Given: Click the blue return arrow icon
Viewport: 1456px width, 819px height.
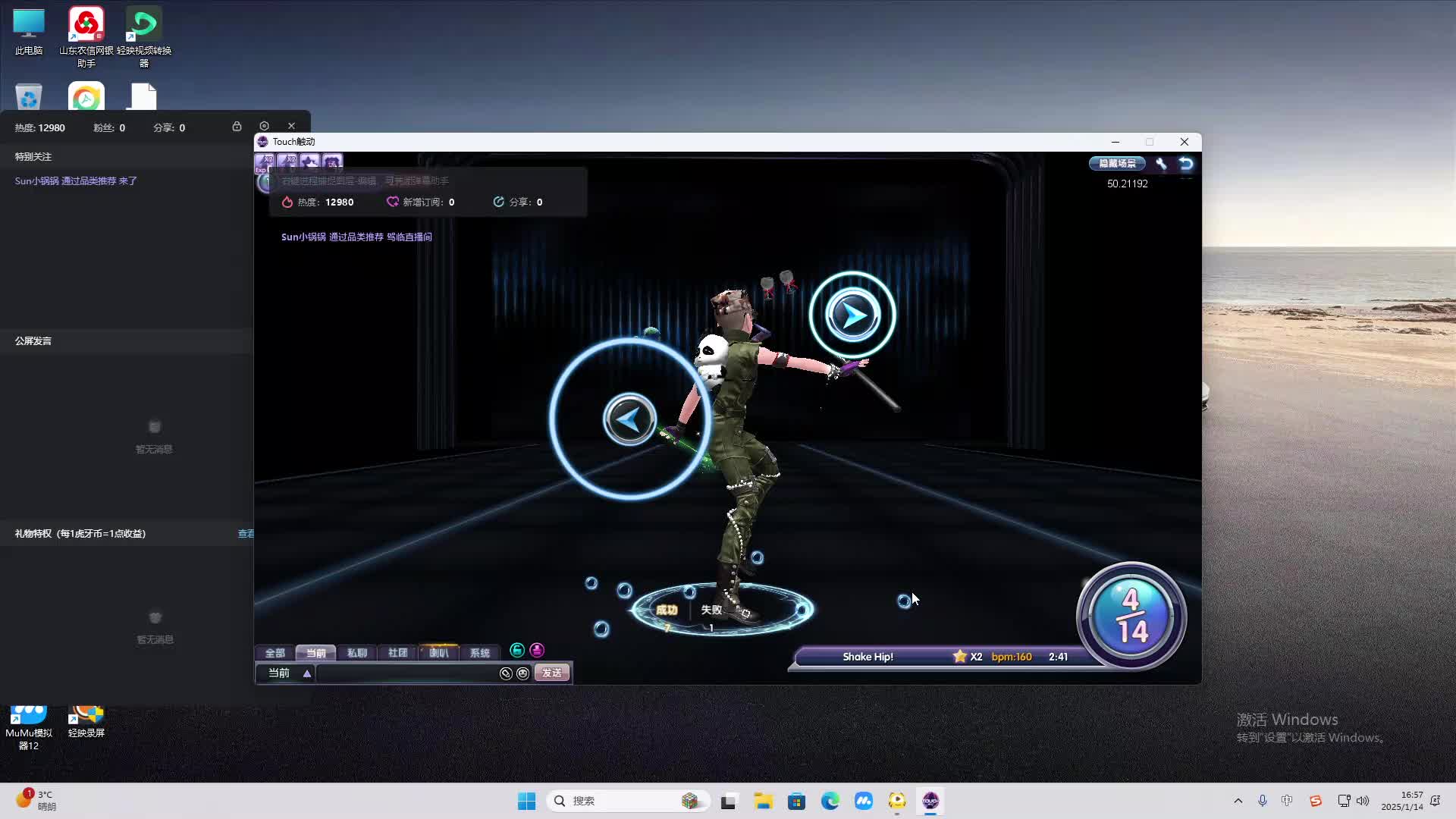Looking at the screenshot, I should [1186, 163].
